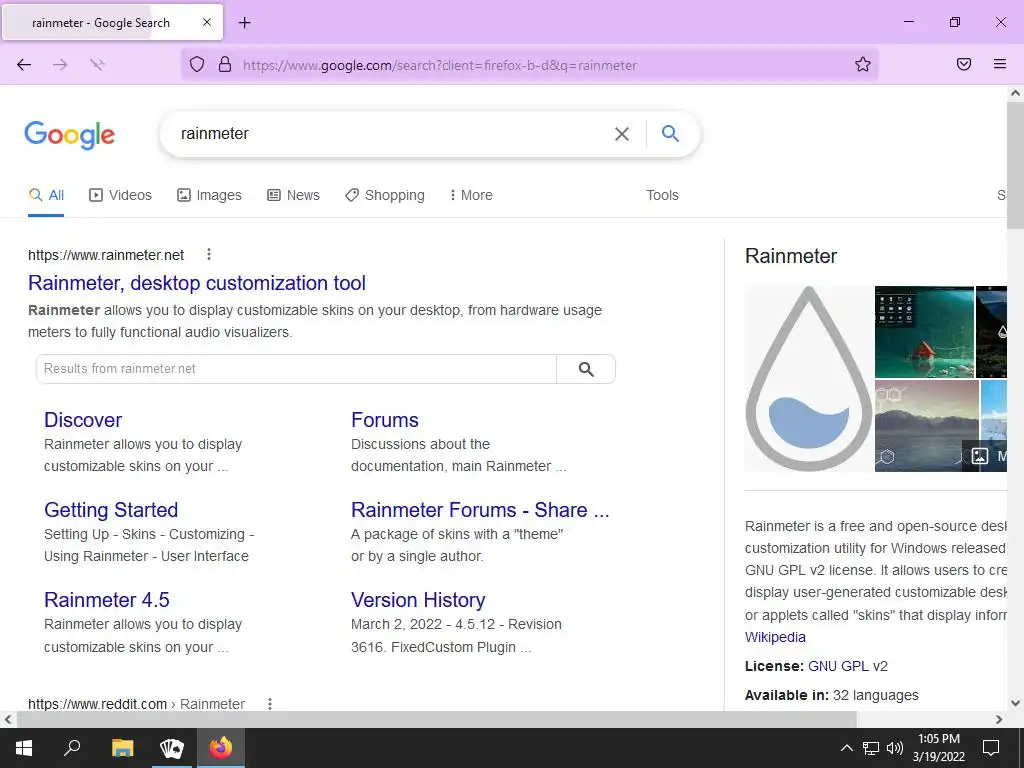Click the Firefox taskbar icon
Image resolution: width=1024 pixels, height=768 pixels.
(x=221, y=748)
